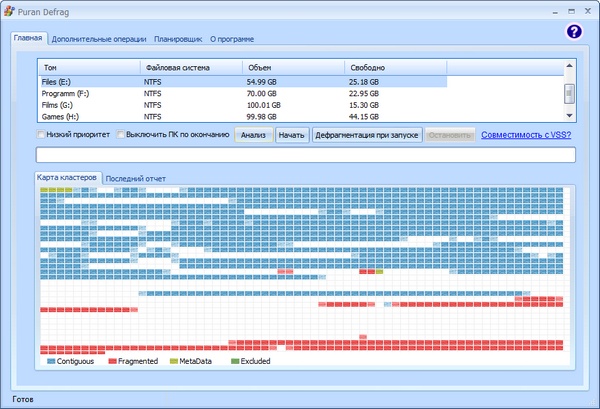The image size is (600, 409).
Task: Toggle the Выключить ПК по окончанию checkbox
Action: (x=122, y=135)
